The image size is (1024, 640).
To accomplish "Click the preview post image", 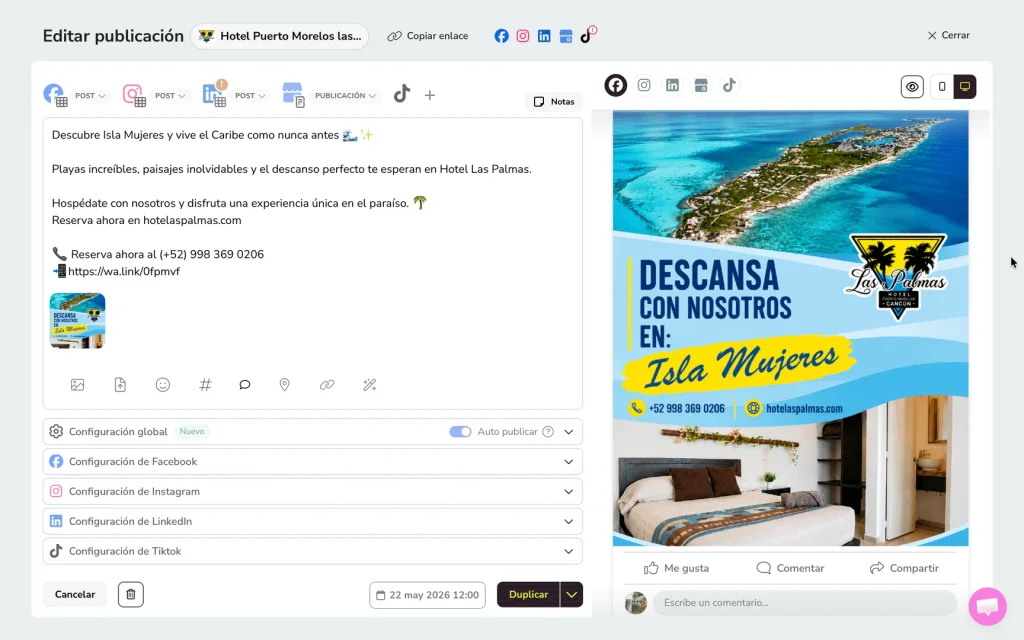I will coord(790,328).
